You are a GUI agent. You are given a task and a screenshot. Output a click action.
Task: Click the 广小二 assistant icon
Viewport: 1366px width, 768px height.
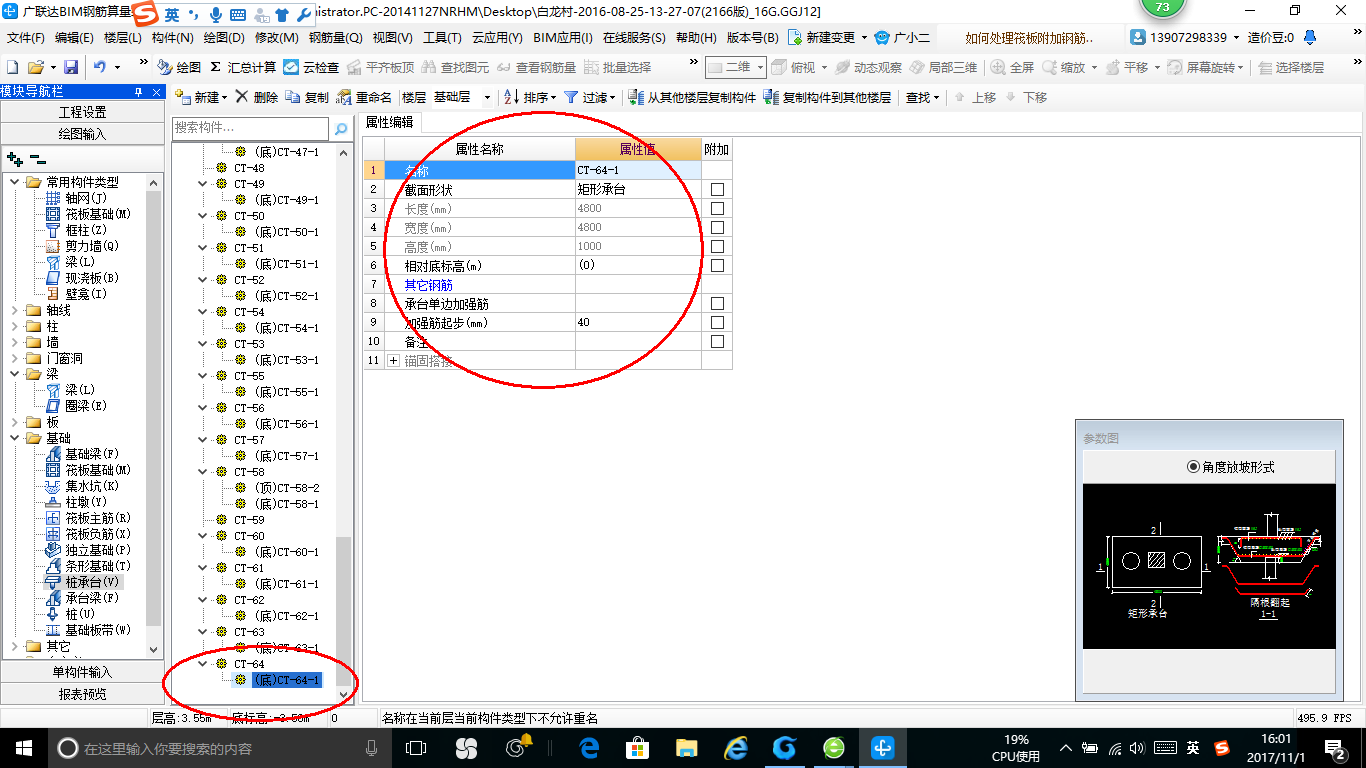tap(902, 37)
